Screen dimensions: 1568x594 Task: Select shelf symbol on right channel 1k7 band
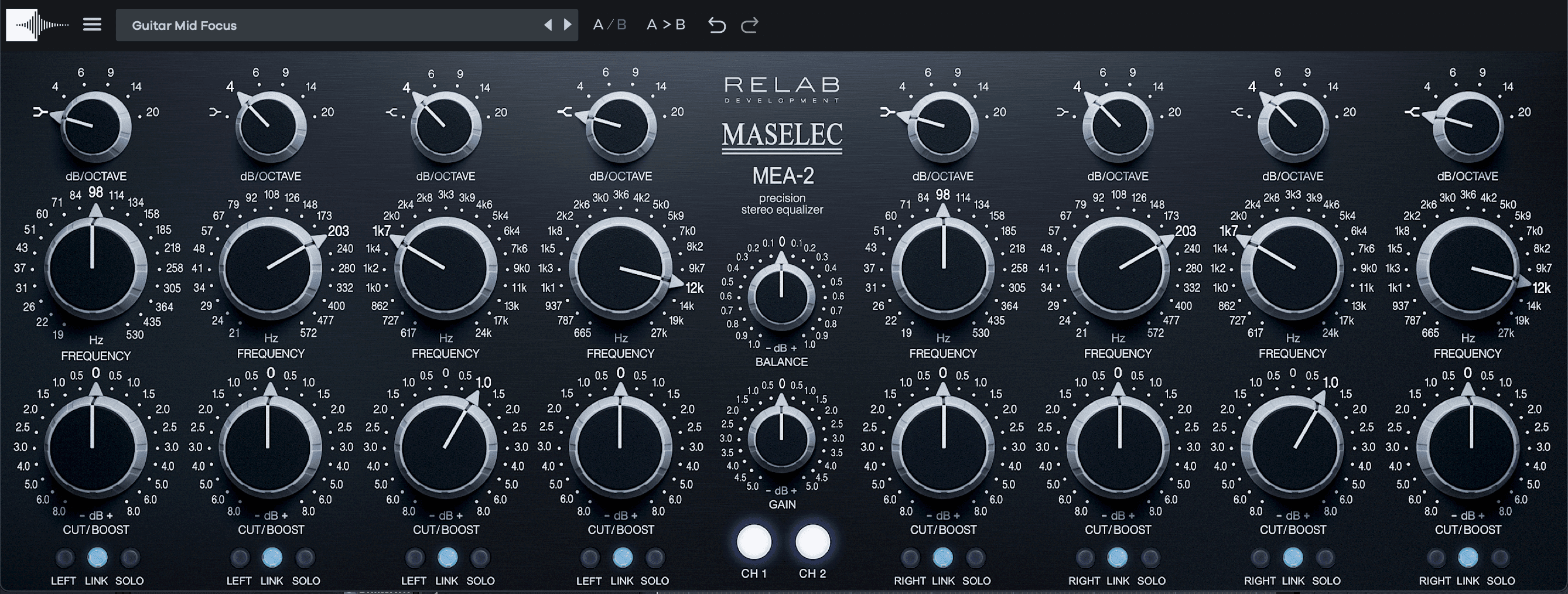click(x=1238, y=112)
